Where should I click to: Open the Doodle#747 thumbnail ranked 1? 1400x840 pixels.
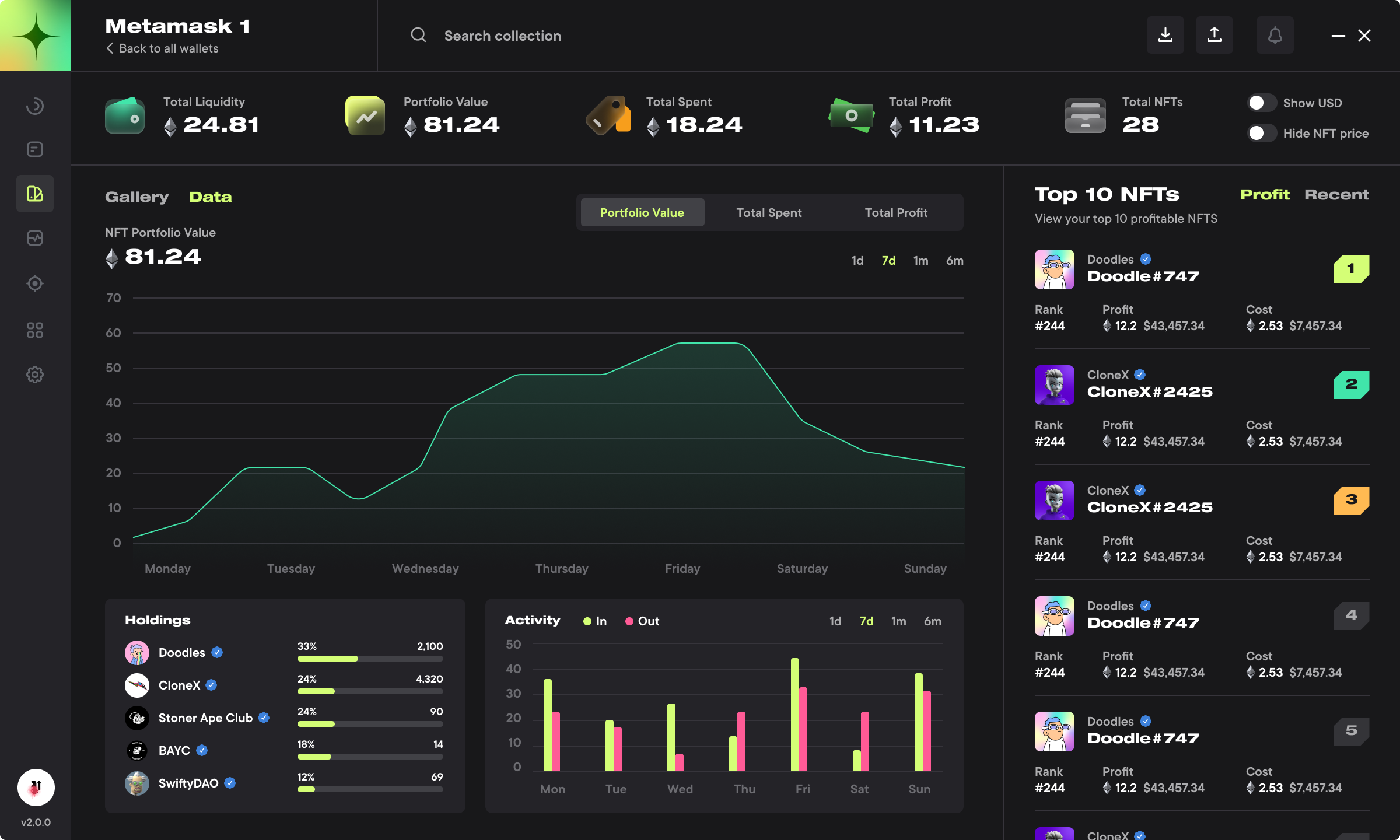[1055, 269]
